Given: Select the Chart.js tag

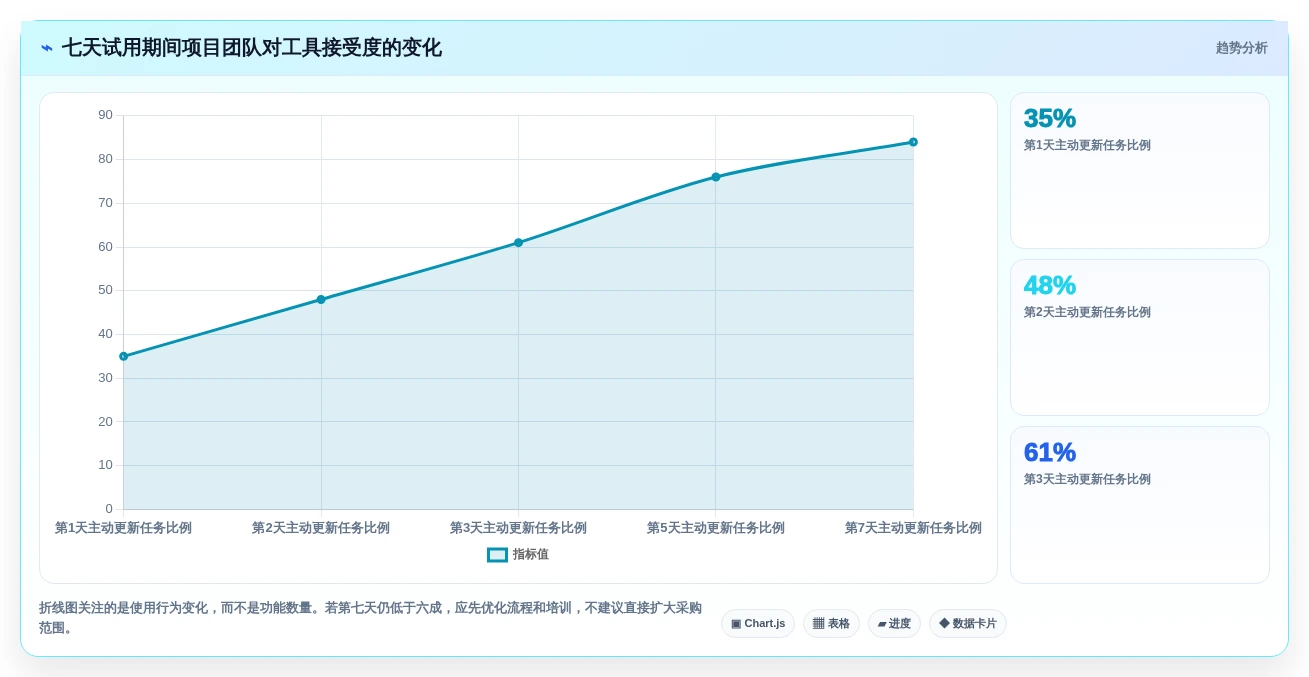Looking at the screenshot, I should pyautogui.click(x=758, y=624).
